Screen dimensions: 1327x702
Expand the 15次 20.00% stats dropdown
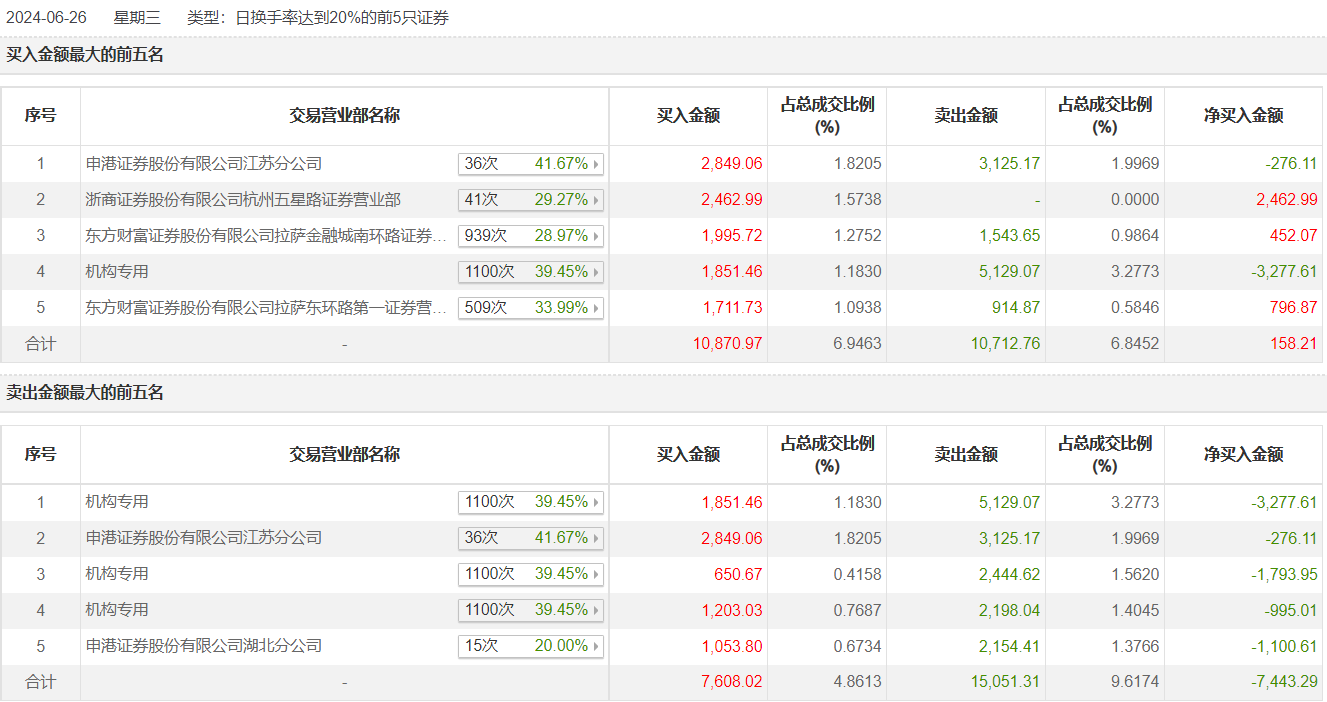coord(530,646)
